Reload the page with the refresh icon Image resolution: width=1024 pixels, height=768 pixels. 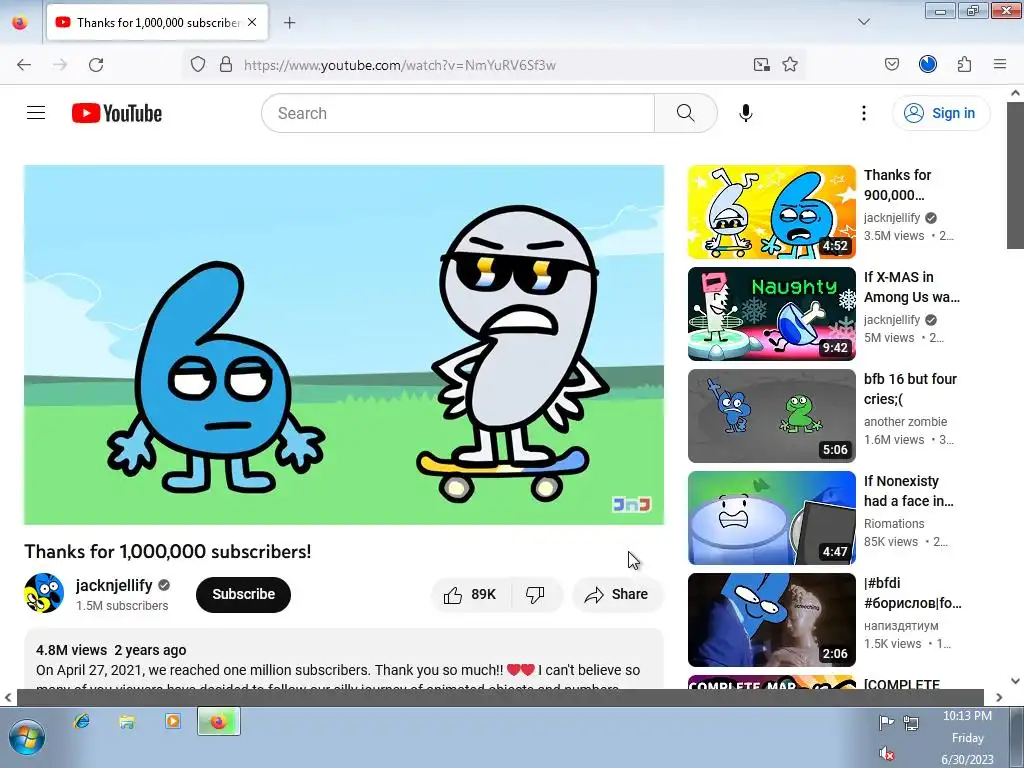(x=96, y=65)
